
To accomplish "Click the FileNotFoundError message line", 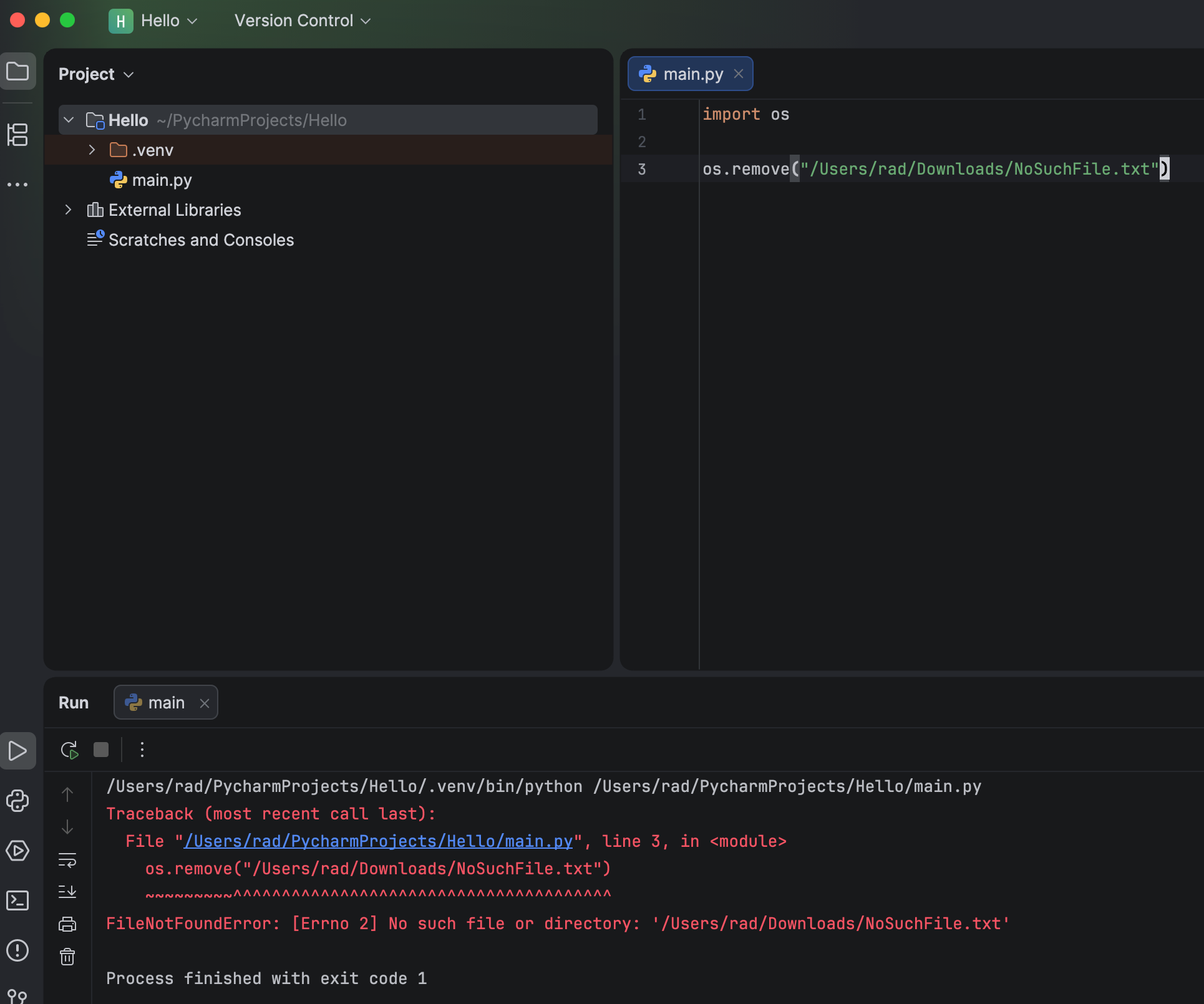I will 558,924.
